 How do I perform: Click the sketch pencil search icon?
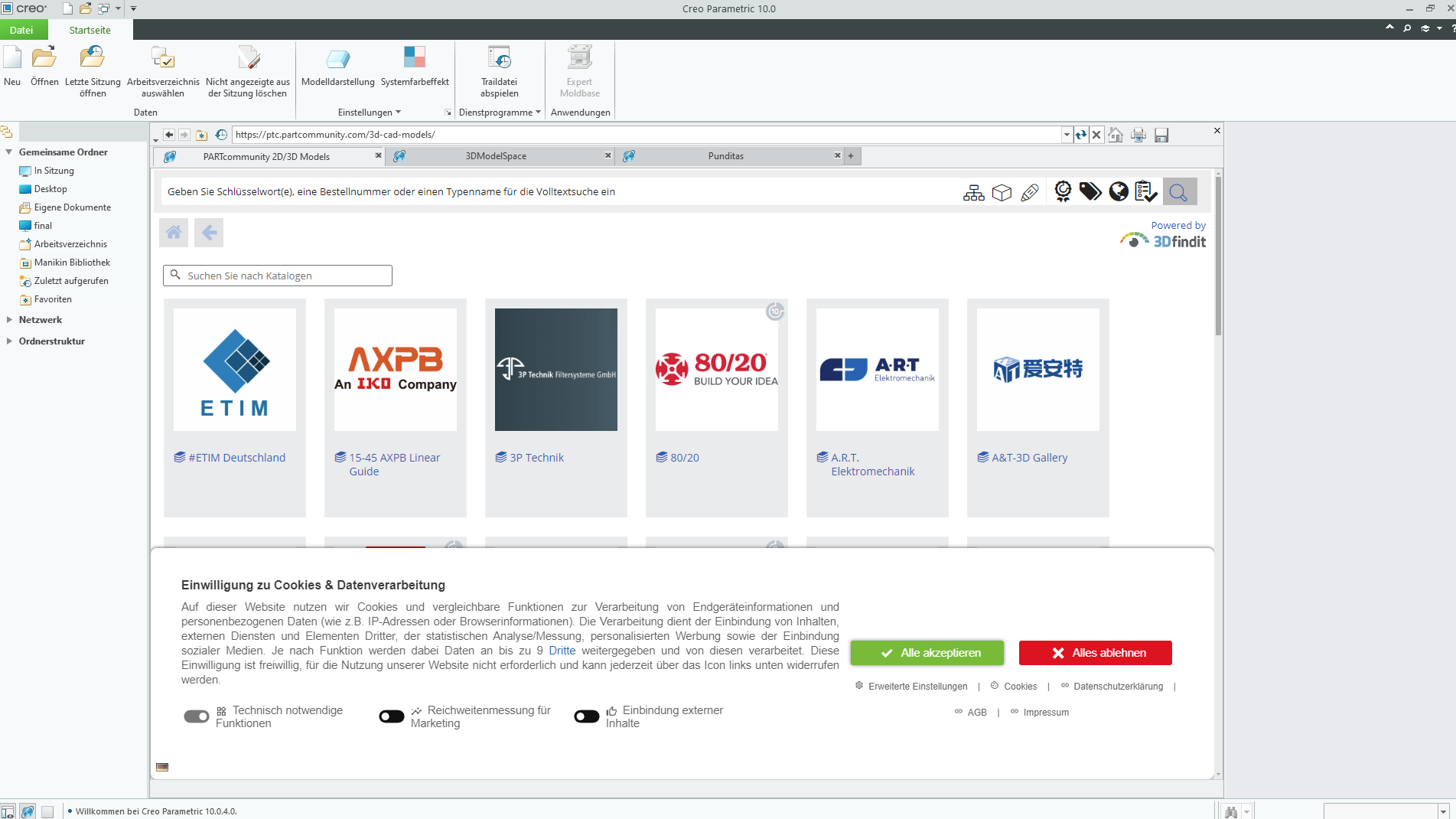1030,192
